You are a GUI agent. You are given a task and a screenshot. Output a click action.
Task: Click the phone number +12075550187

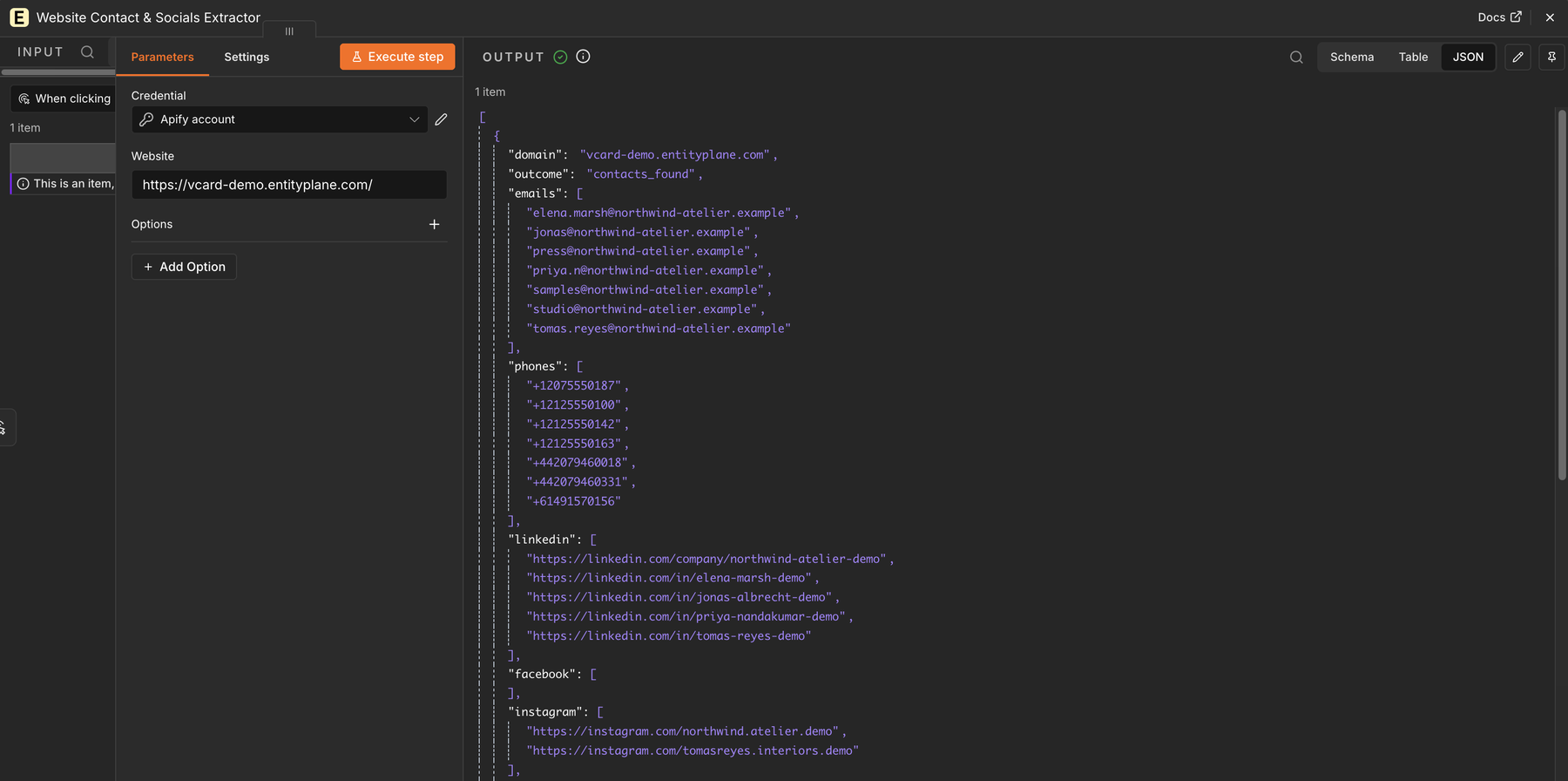[x=574, y=385]
